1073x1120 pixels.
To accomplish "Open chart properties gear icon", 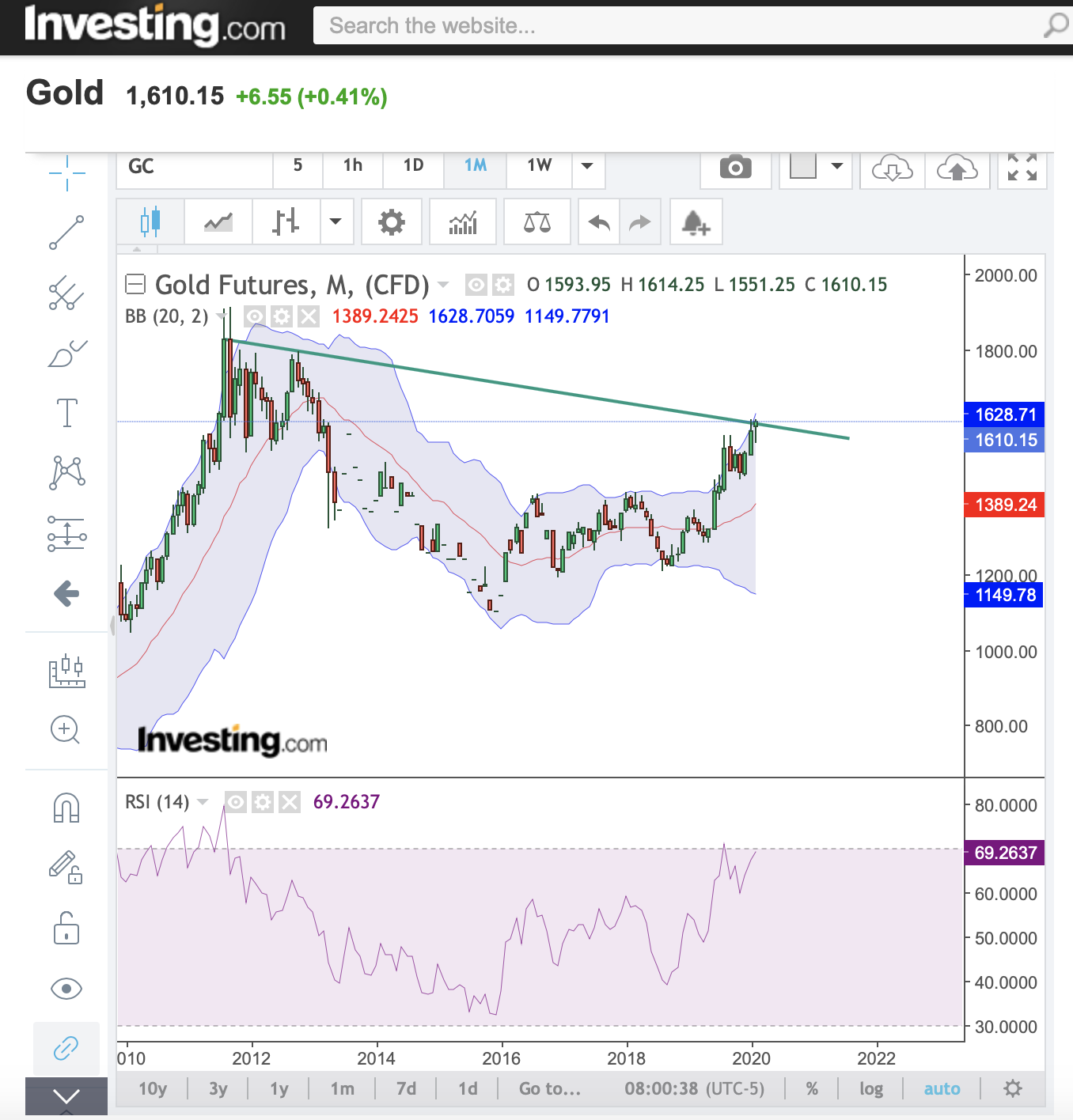I will pos(391,222).
